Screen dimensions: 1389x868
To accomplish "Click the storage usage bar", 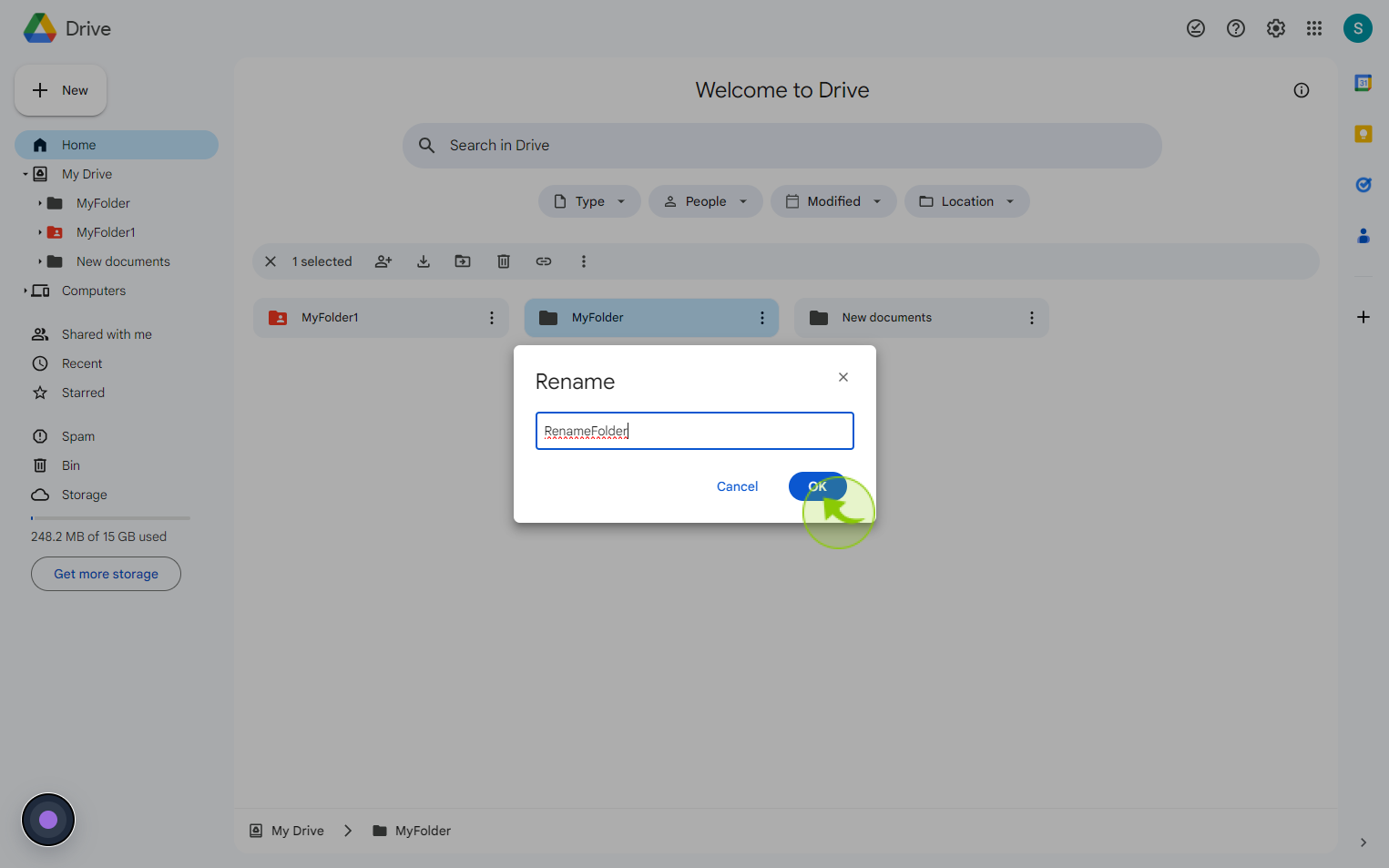I will point(110,518).
